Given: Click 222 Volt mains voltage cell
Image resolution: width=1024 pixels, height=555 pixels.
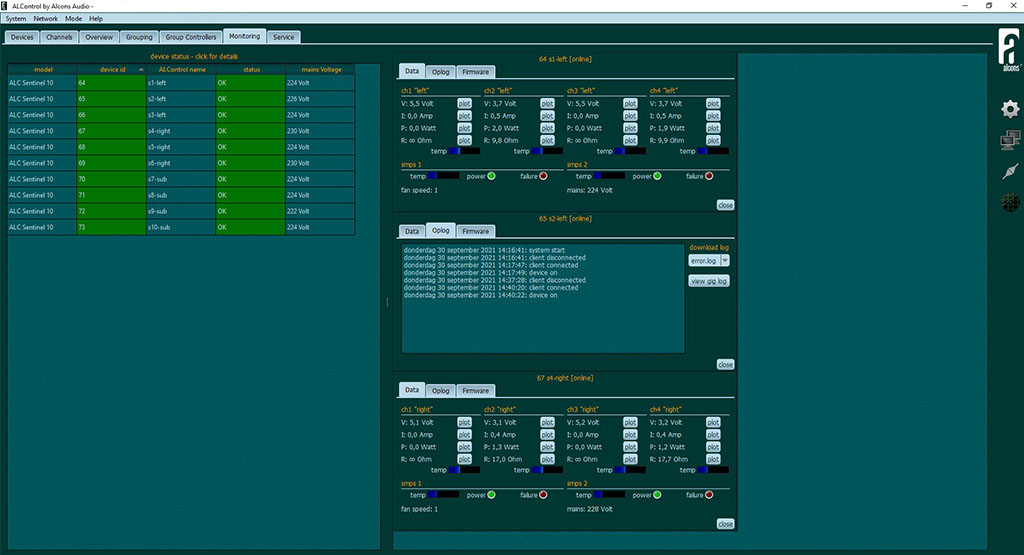Looking at the screenshot, I should click(321, 211).
